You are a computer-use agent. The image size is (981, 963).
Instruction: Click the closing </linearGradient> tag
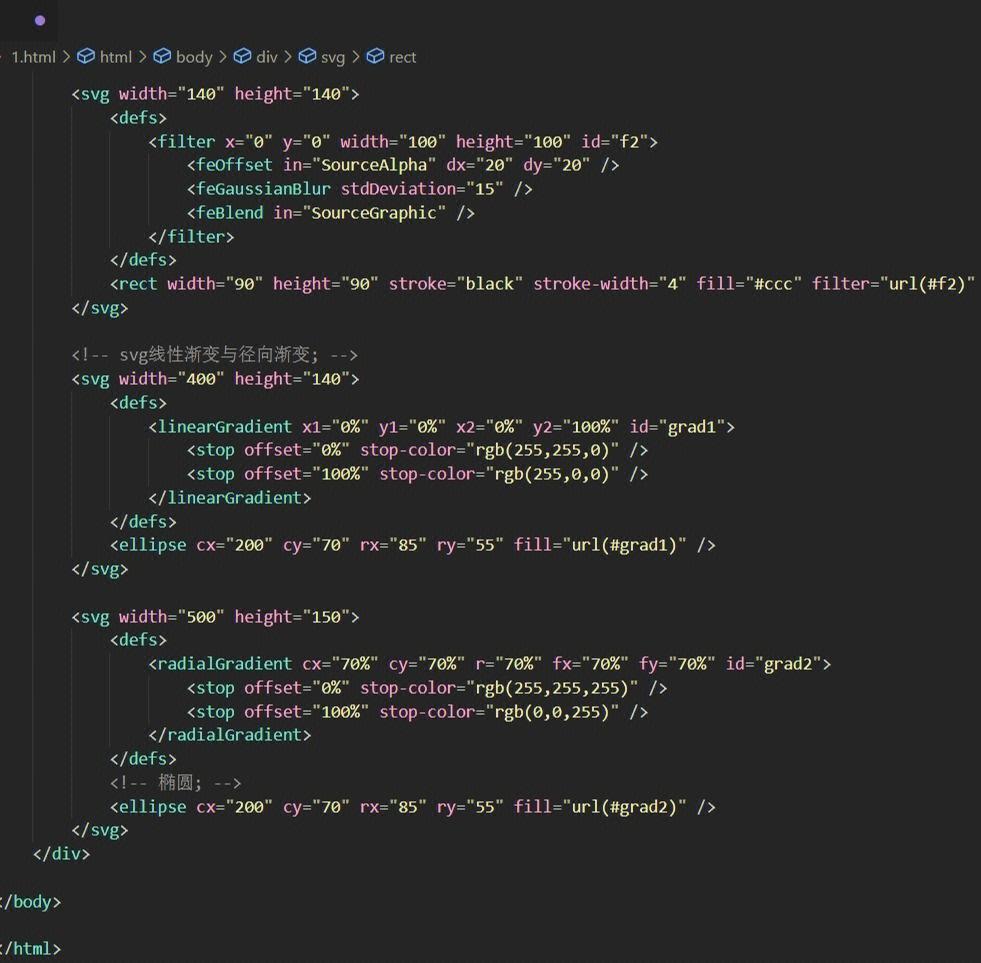[230, 498]
